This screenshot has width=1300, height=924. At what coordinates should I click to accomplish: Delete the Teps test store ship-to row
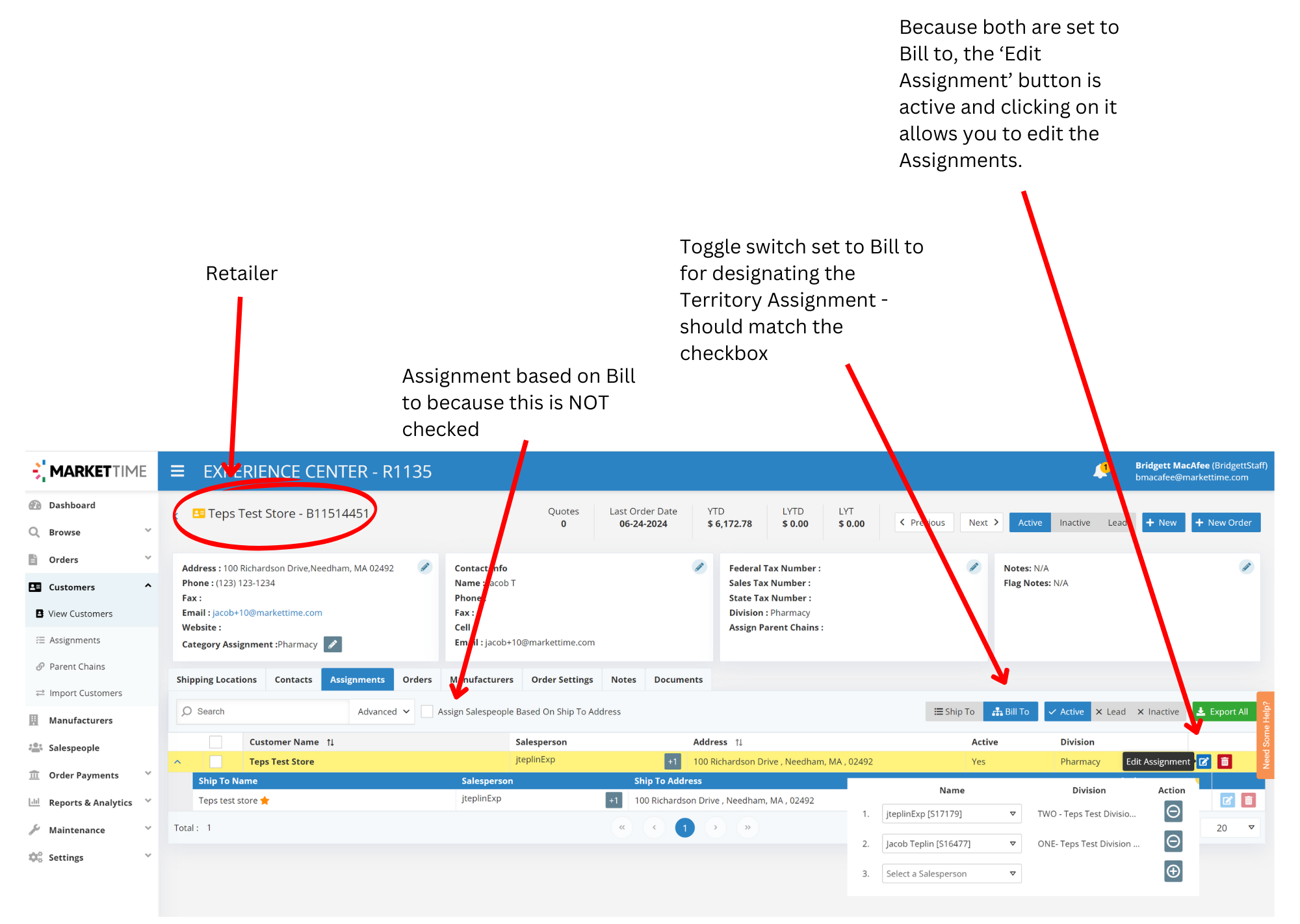(x=1249, y=801)
